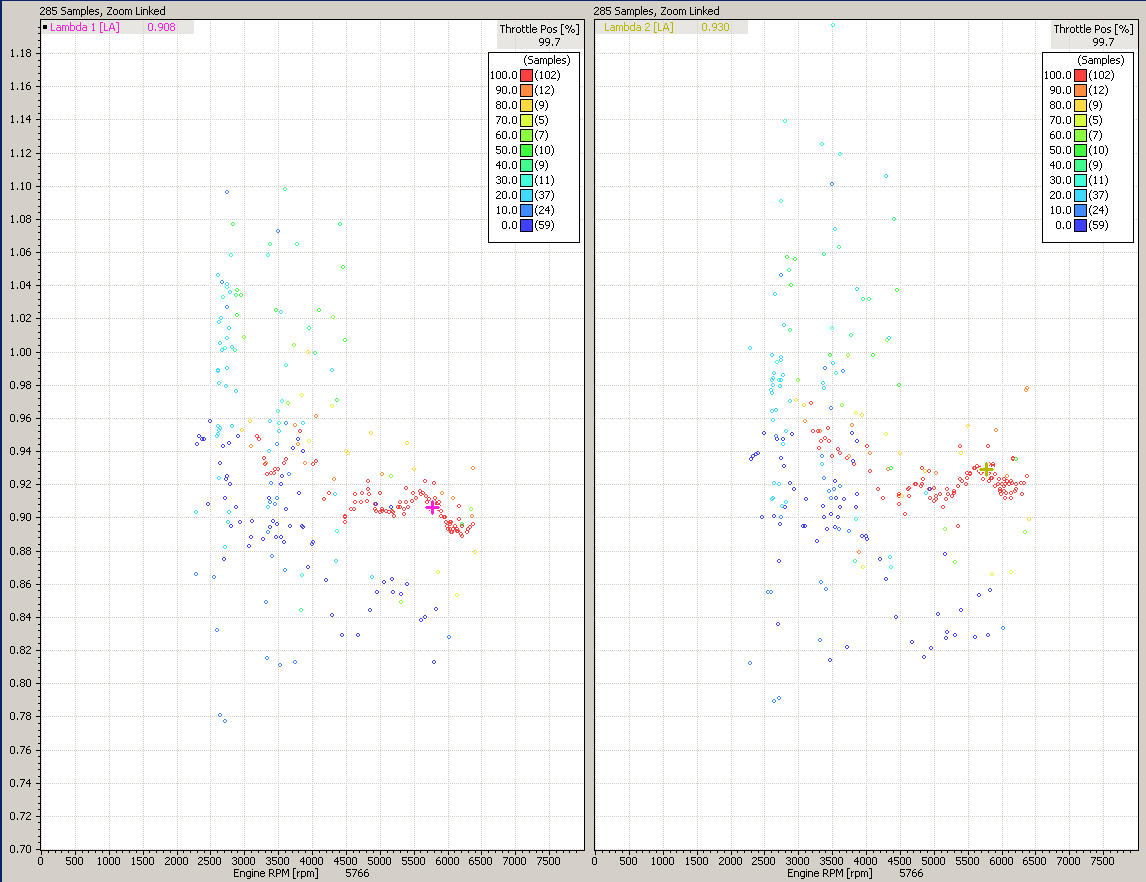Click the 0.930 value next to Lambda 2

[715, 27]
